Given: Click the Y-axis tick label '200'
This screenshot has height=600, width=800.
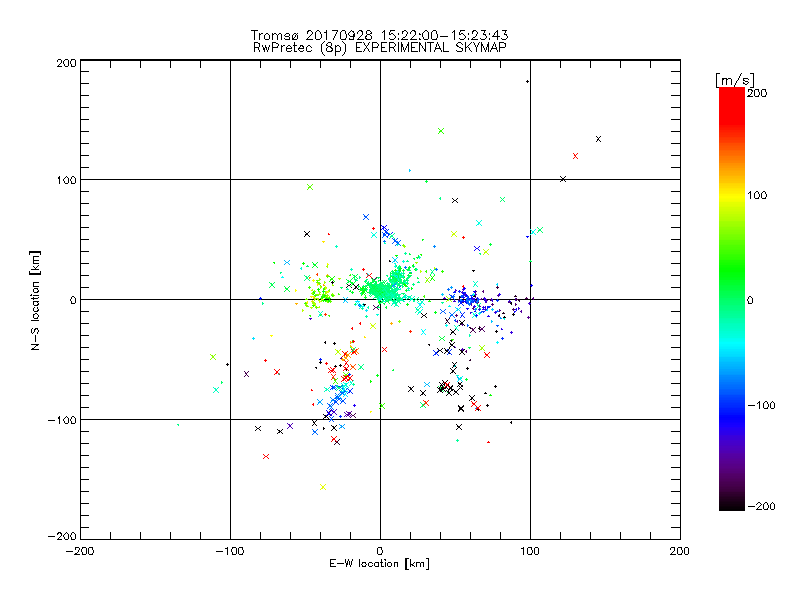Looking at the screenshot, I should [x=66, y=63].
